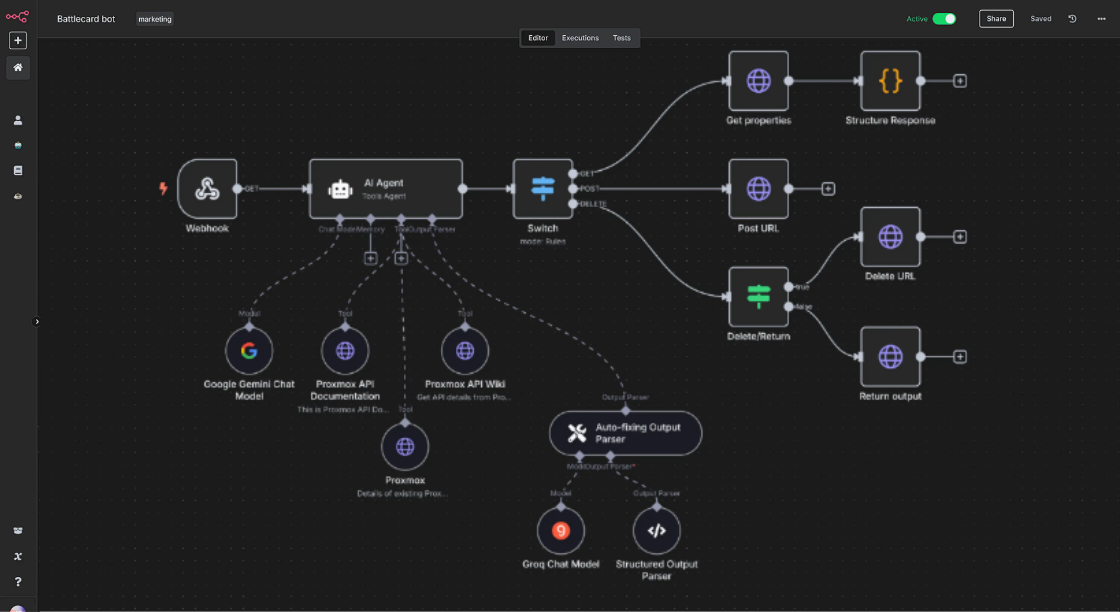Toggle the workflow Active switch

(944, 18)
